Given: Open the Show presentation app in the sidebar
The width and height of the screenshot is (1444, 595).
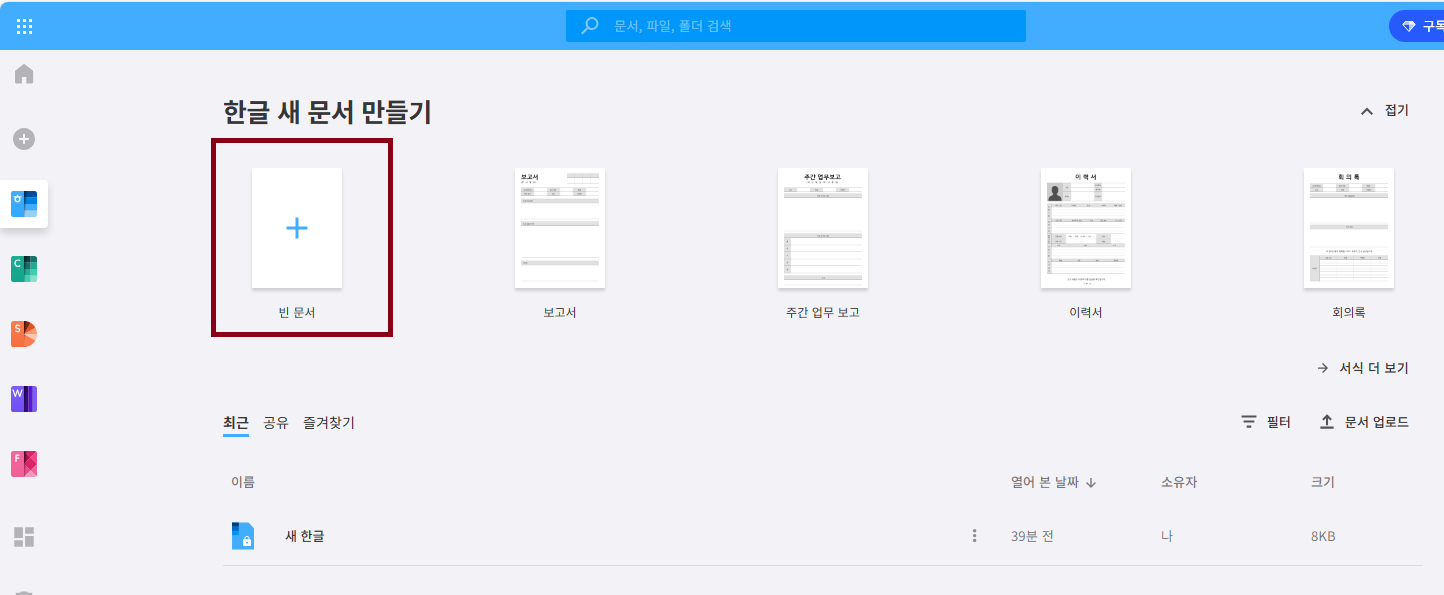Looking at the screenshot, I should [23, 334].
